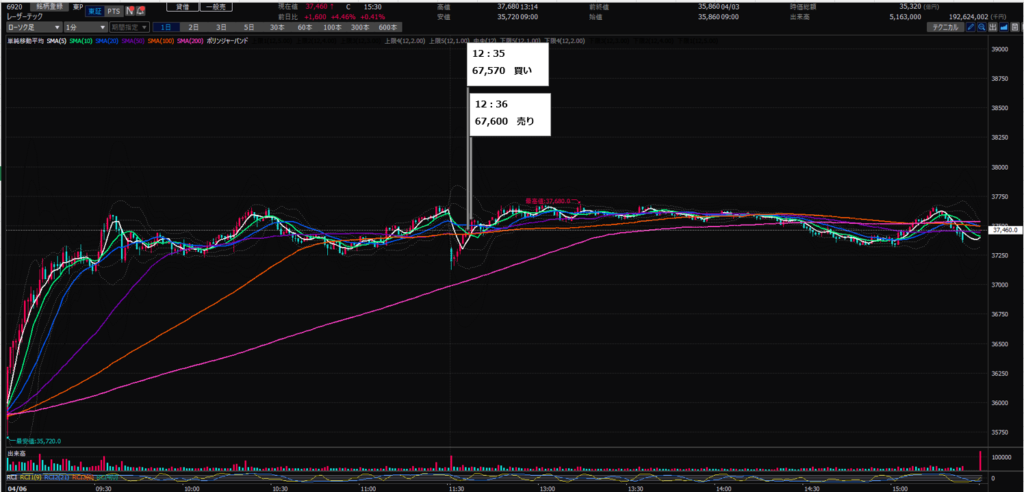Open the 1分 time interval dropdown

point(85,27)
